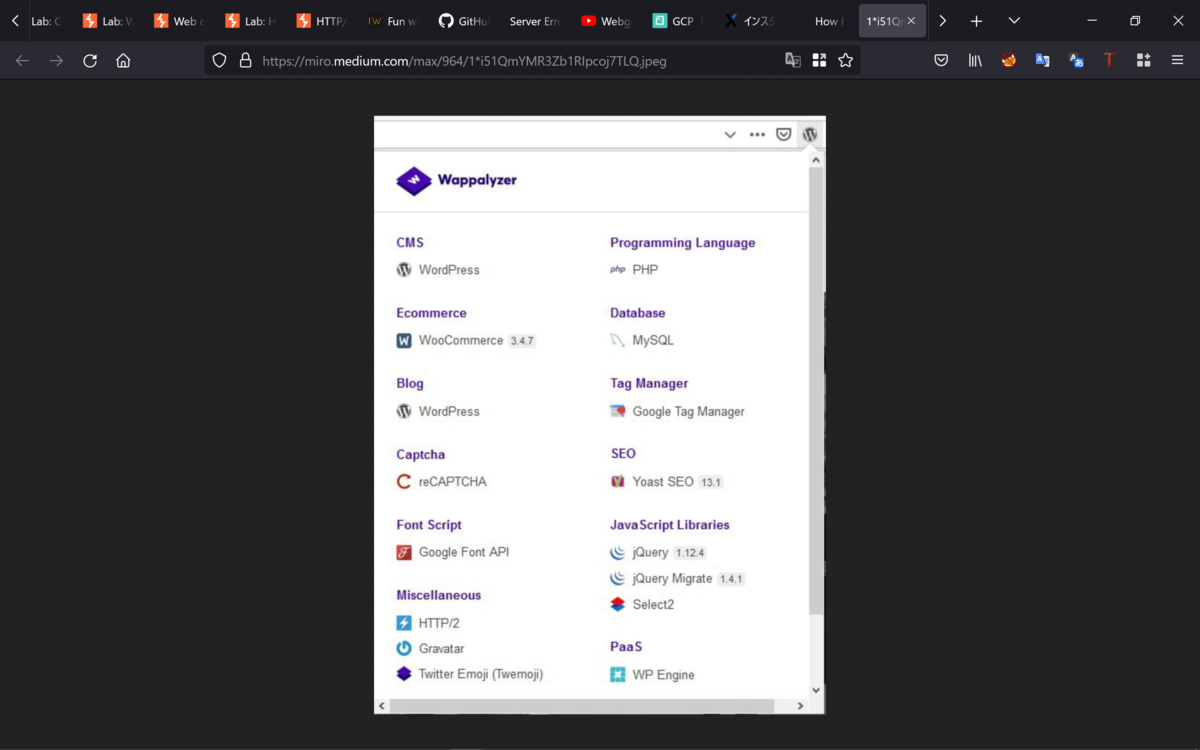Viewport: 1200px width, 750px height.
Task: Show site security padlock details
Action: pos(245,61)
